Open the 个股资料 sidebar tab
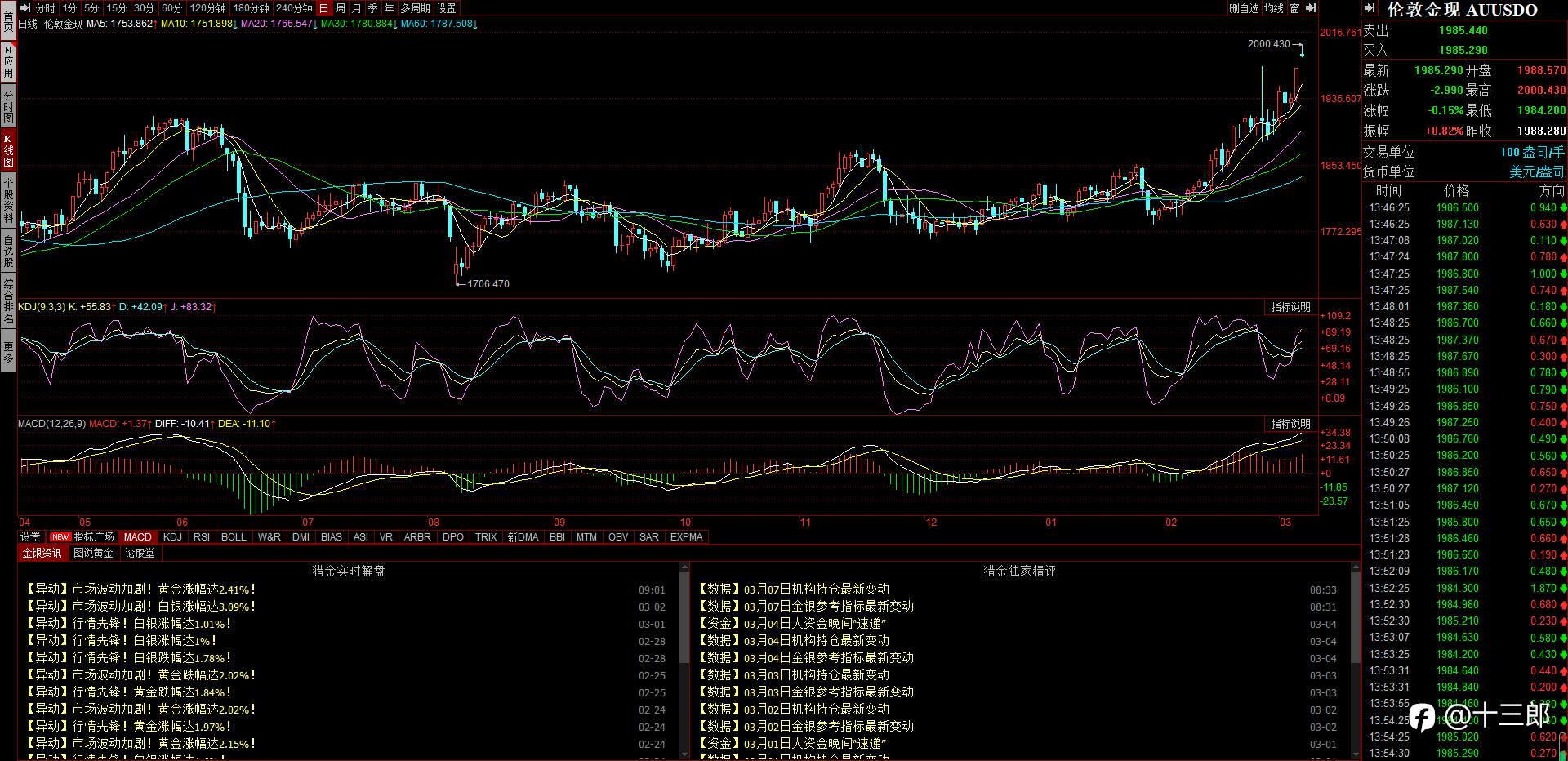1568x761 pixels. pos(8,201)
